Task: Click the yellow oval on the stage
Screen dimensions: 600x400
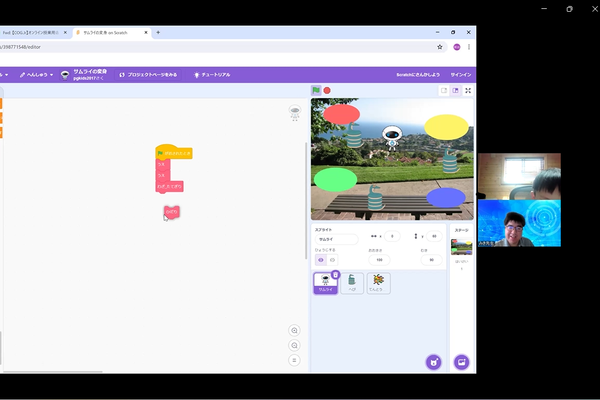Action: coord(446,127)
